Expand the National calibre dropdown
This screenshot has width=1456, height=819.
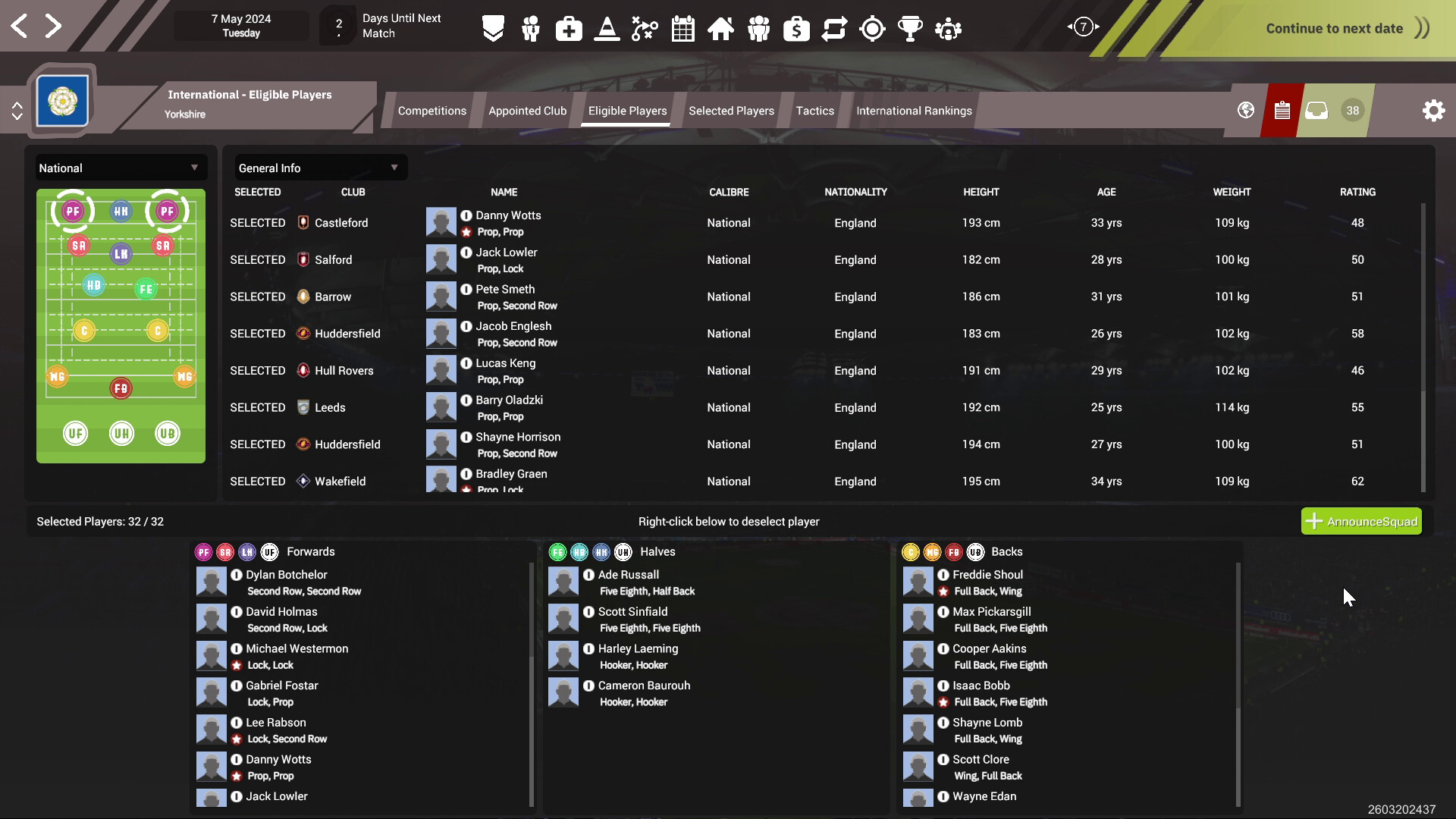click(x=119, y=168)
